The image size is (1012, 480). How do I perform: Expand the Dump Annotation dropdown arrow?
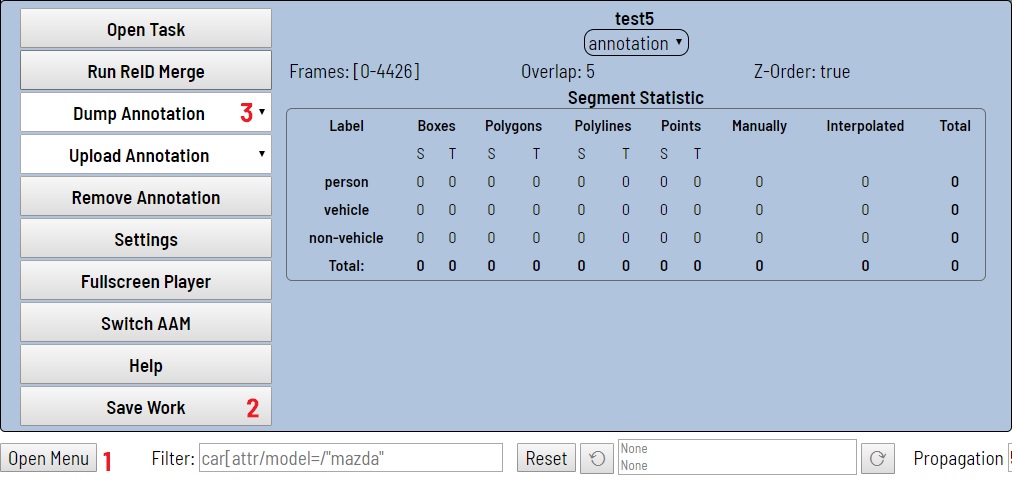(261, 113)
